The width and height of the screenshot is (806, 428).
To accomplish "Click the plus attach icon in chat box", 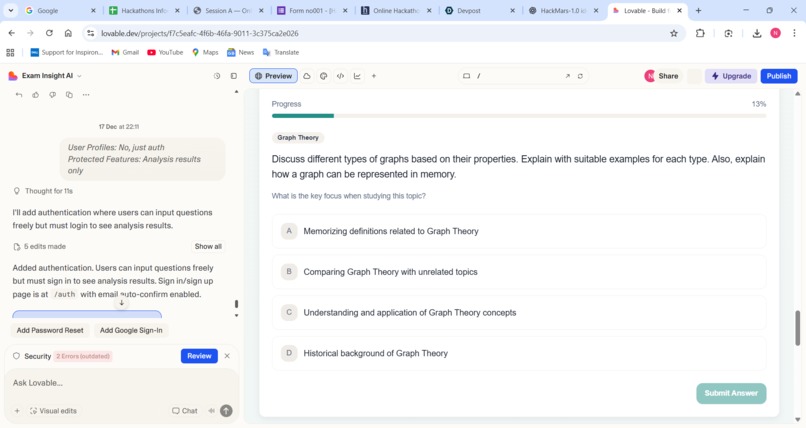I will 17,411.
